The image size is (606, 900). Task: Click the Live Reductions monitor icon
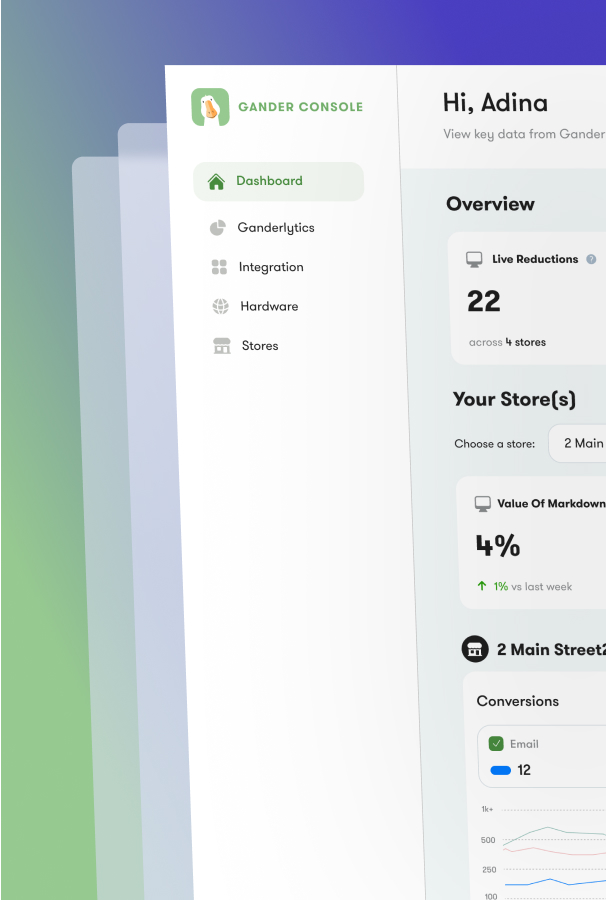[x=474, y=259]
